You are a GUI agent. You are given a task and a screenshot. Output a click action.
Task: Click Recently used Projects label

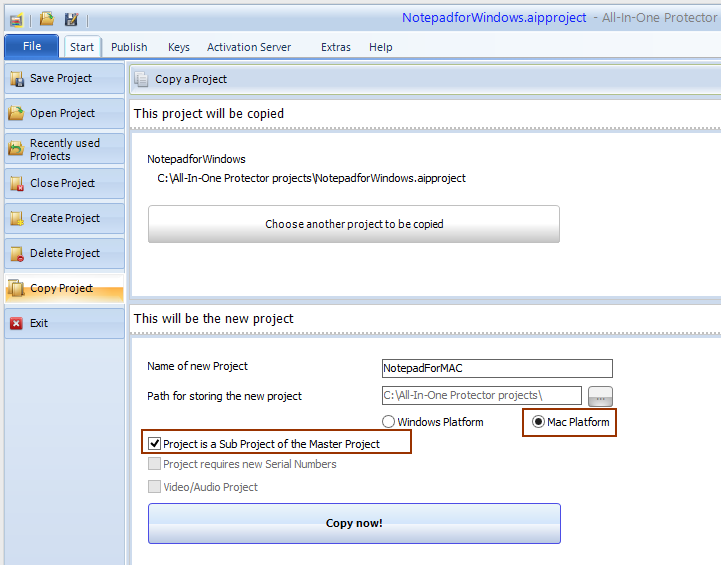[x=65, y=149]
